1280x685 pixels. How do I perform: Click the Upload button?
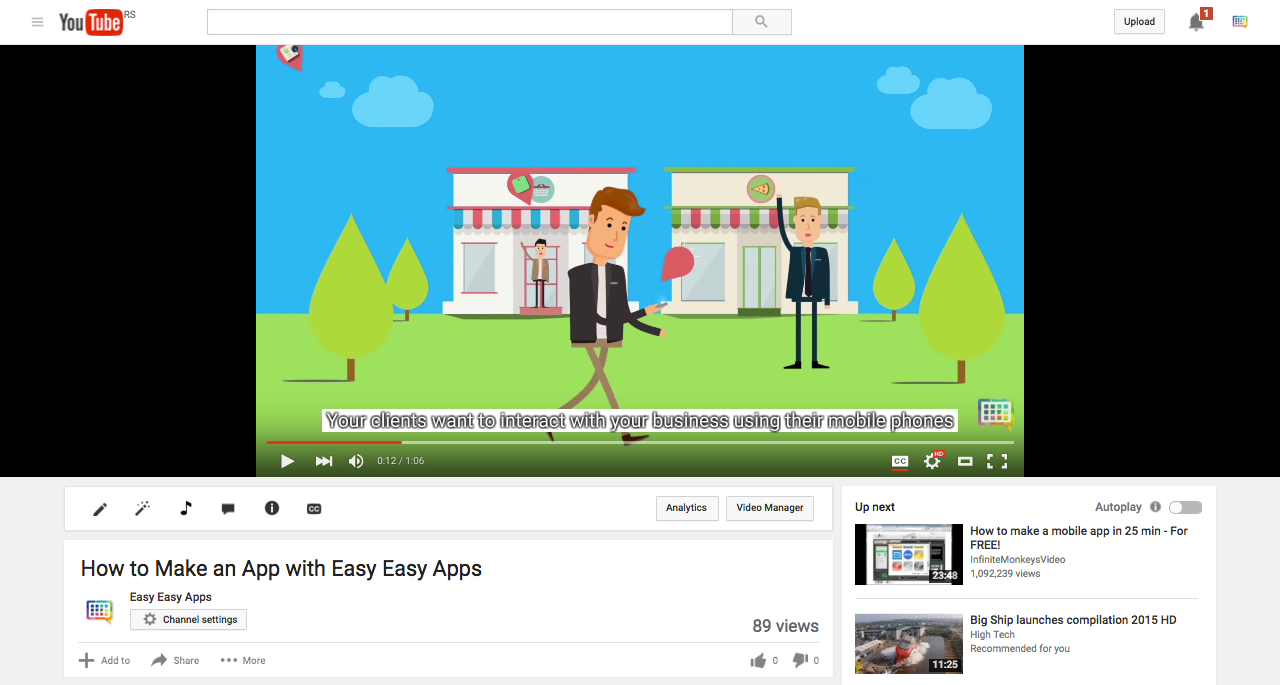pos(1138,20)
